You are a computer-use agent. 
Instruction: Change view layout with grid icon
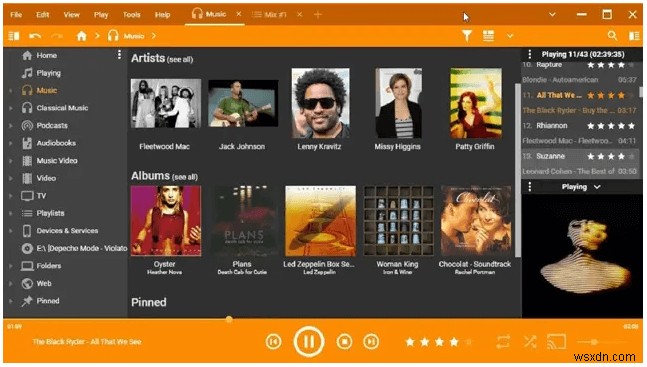tap(489, 36)
